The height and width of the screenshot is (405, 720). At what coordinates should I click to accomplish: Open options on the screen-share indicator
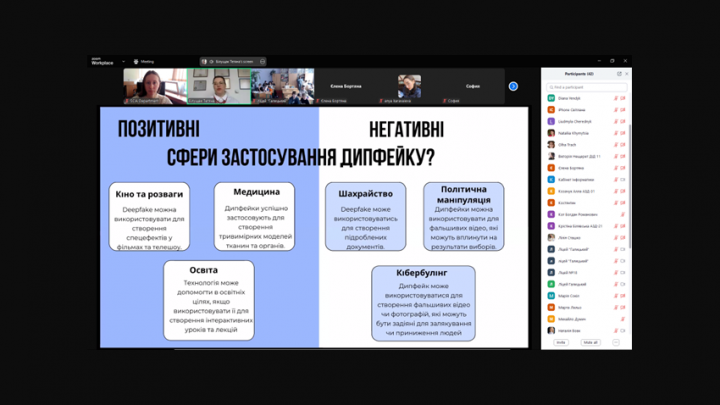point(262,62)
